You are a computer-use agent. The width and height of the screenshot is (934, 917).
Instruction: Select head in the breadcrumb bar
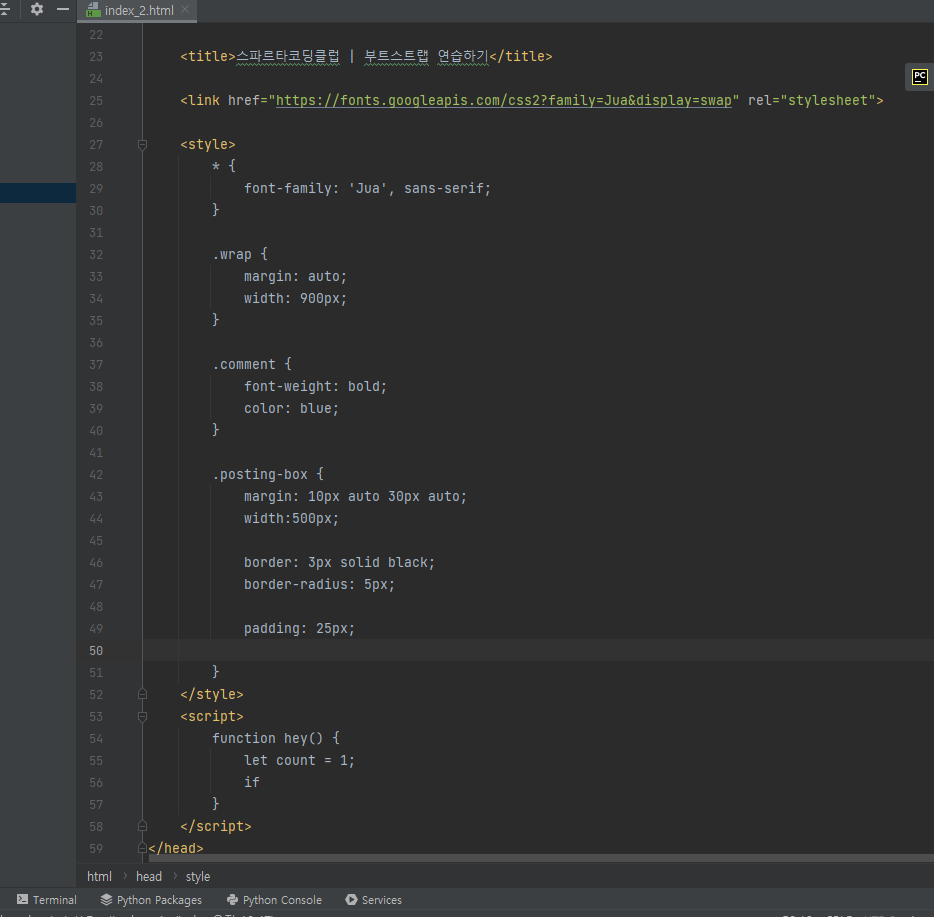click(x=149, y=876)
